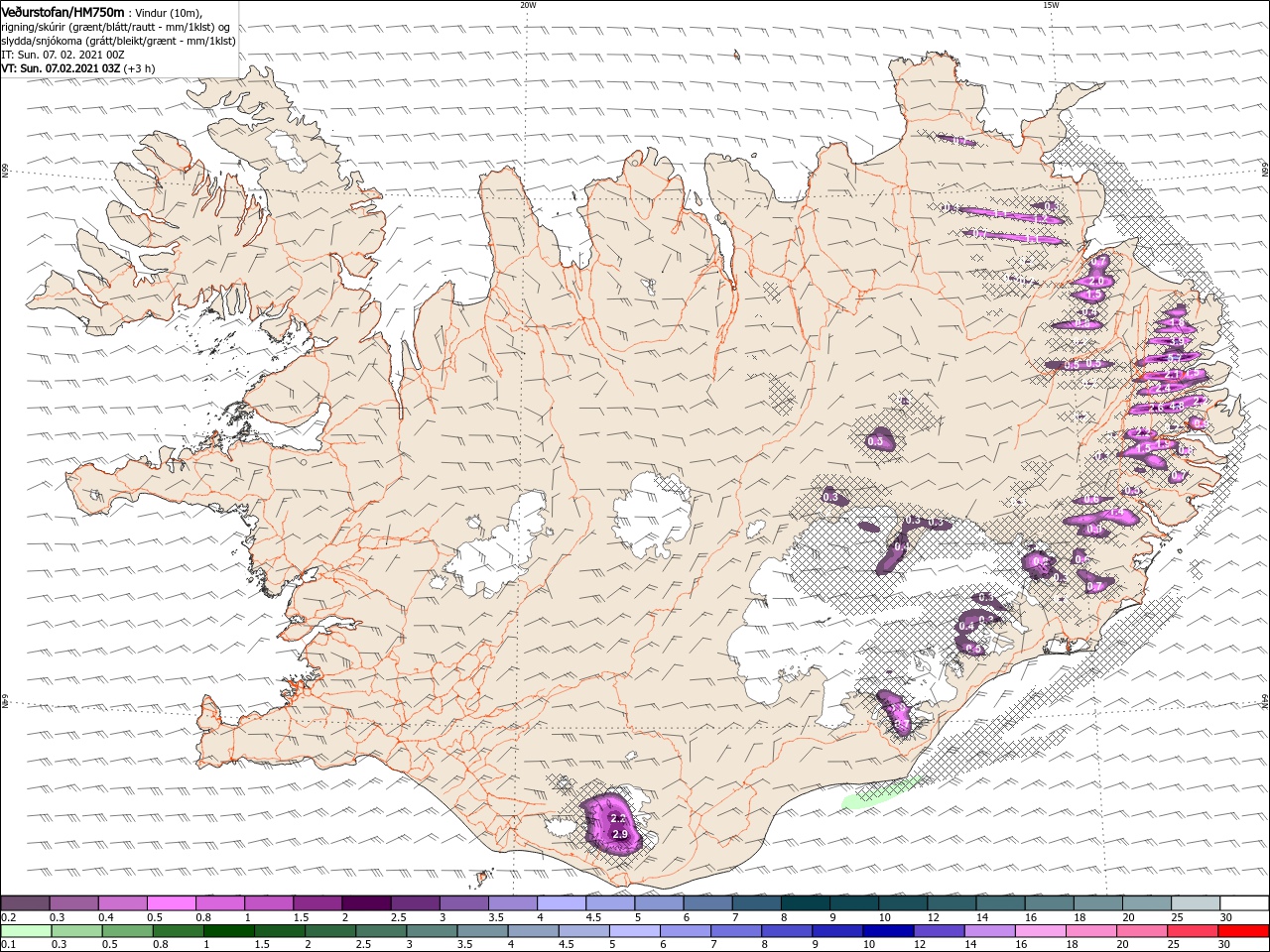Screen dimensions: 1270x952
Task: Select the light pink 16 swatch, lower legend row
Action: click(x=1040, y=931)
